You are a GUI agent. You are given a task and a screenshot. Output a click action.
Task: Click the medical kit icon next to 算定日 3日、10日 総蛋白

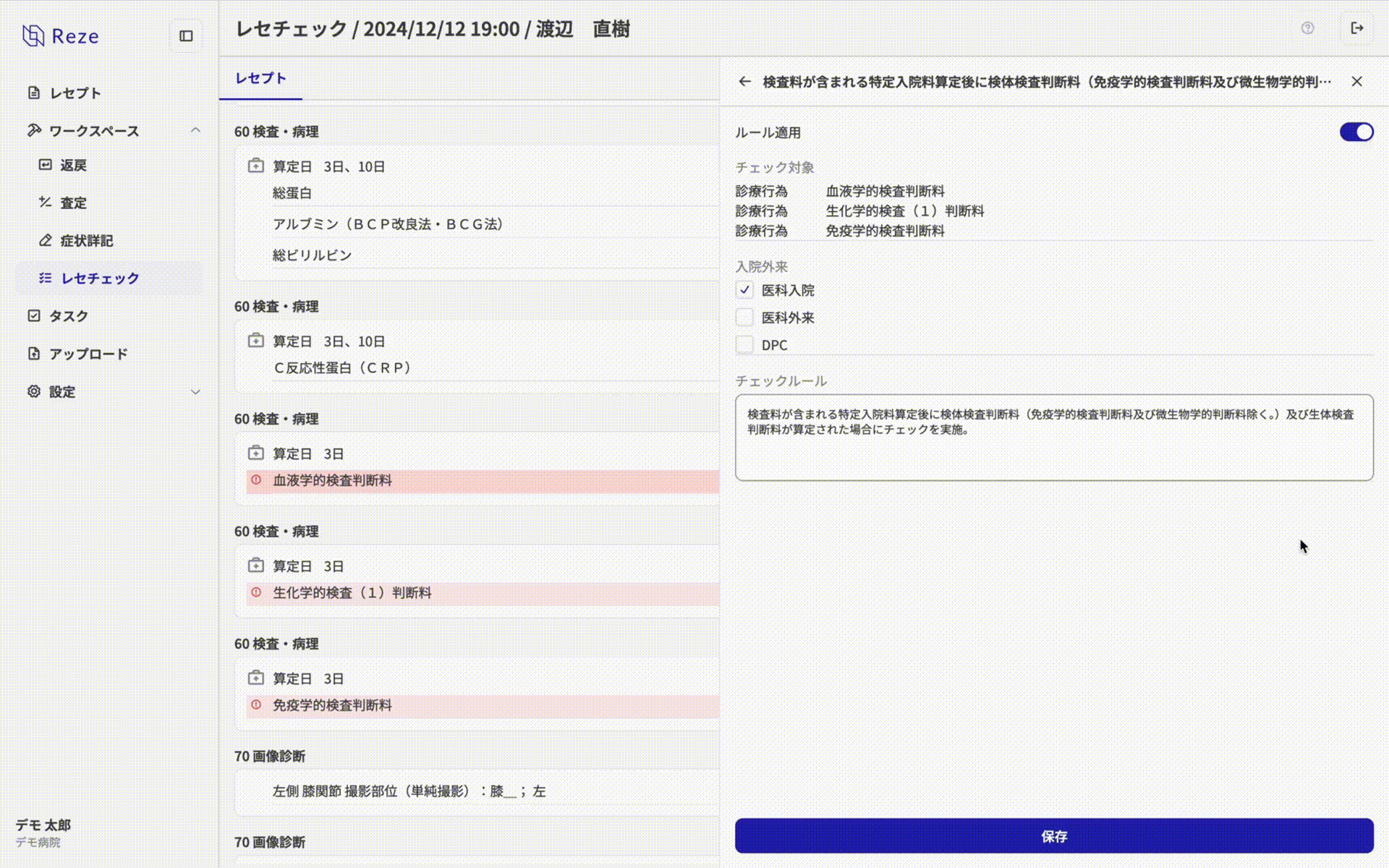(x=256, y=166)
